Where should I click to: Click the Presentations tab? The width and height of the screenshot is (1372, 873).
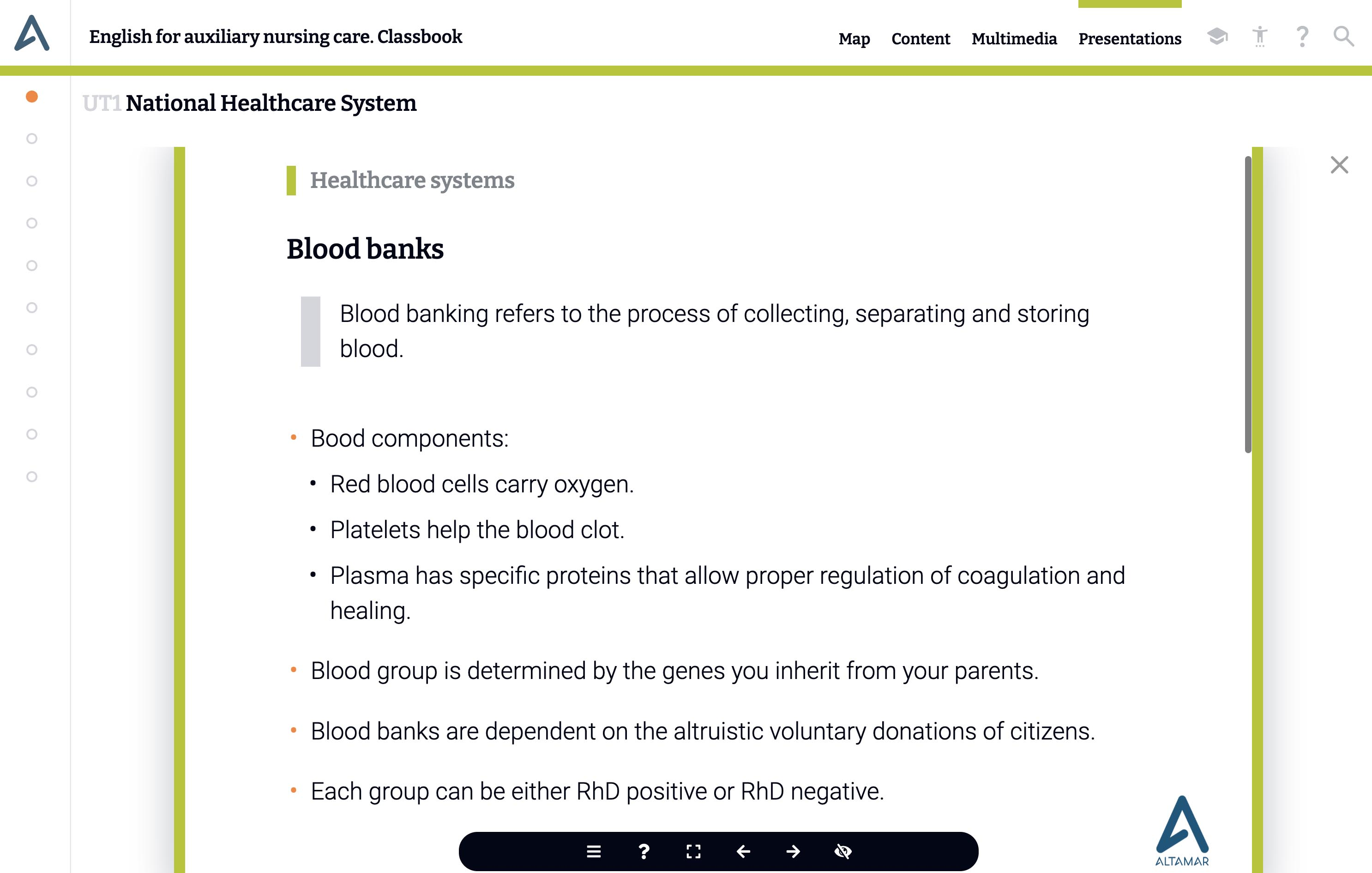pyautogui.click(x=1130, y=39)
